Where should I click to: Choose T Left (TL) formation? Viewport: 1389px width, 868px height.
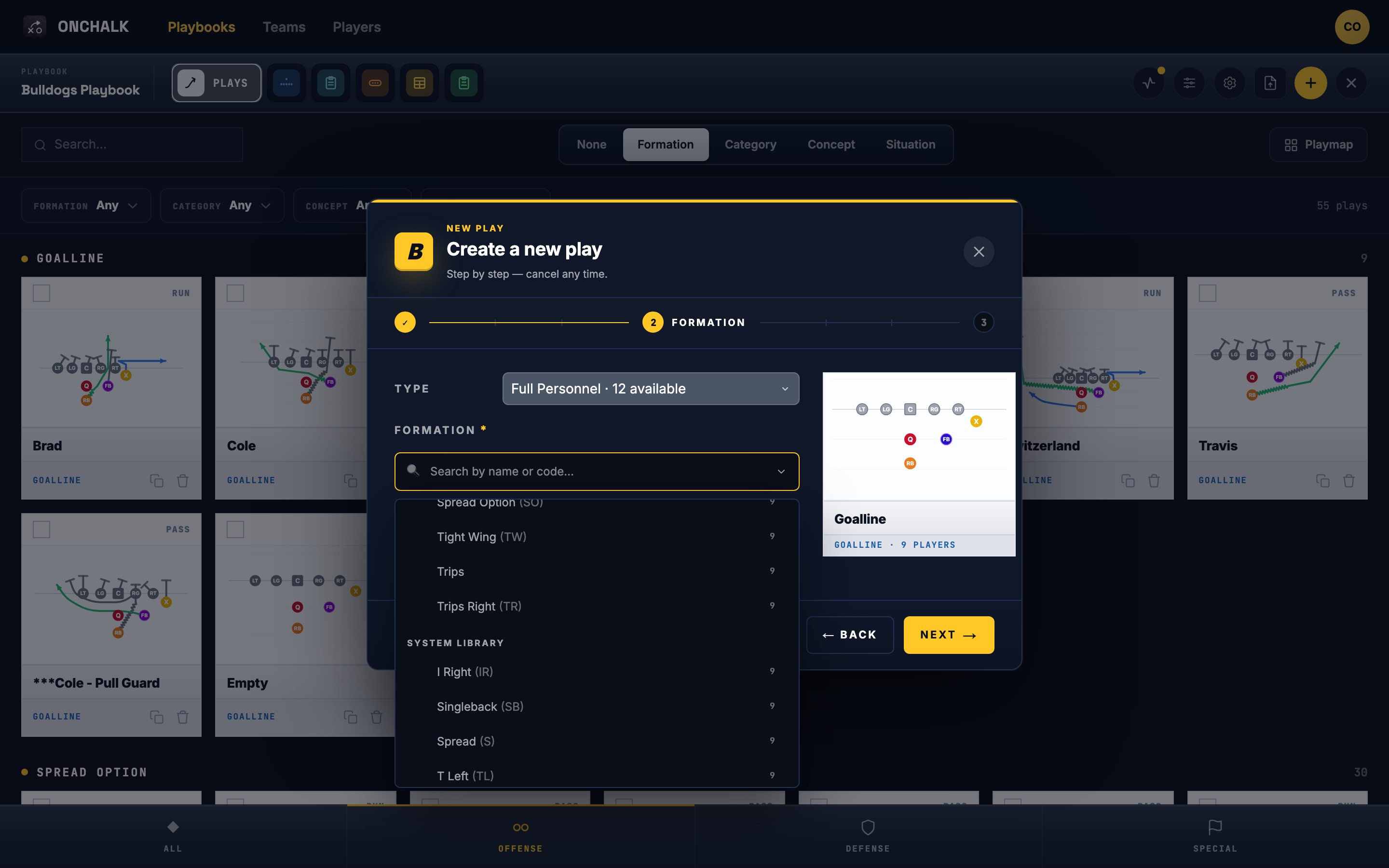click(597, 775)
